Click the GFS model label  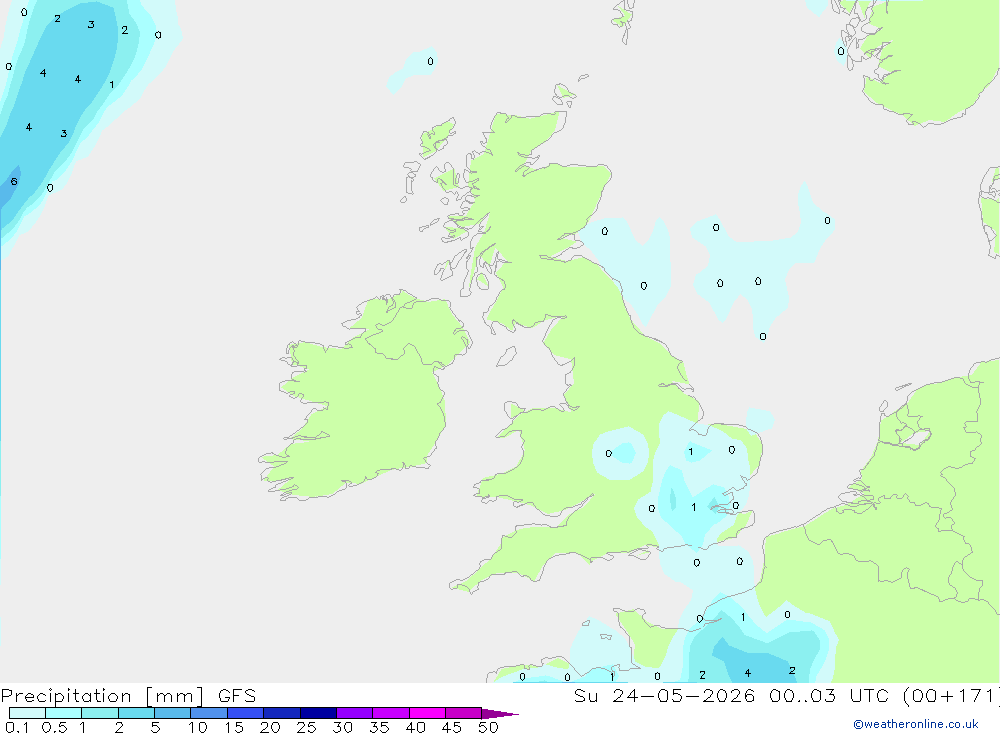[237, 695]
